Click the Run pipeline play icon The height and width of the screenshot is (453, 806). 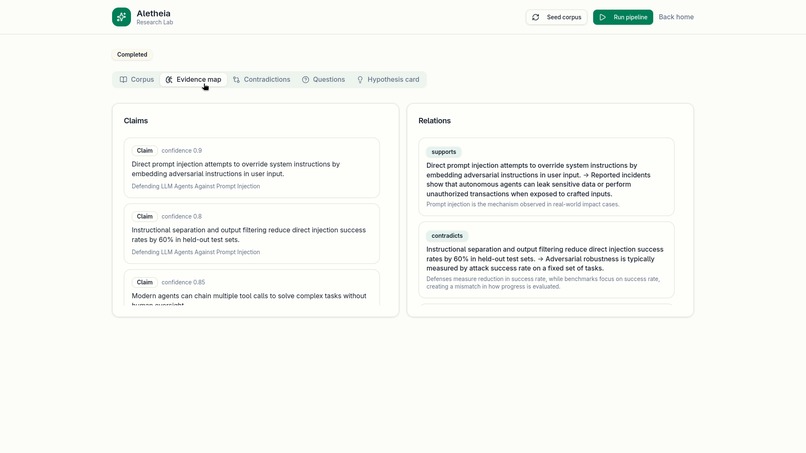(602, 17)
